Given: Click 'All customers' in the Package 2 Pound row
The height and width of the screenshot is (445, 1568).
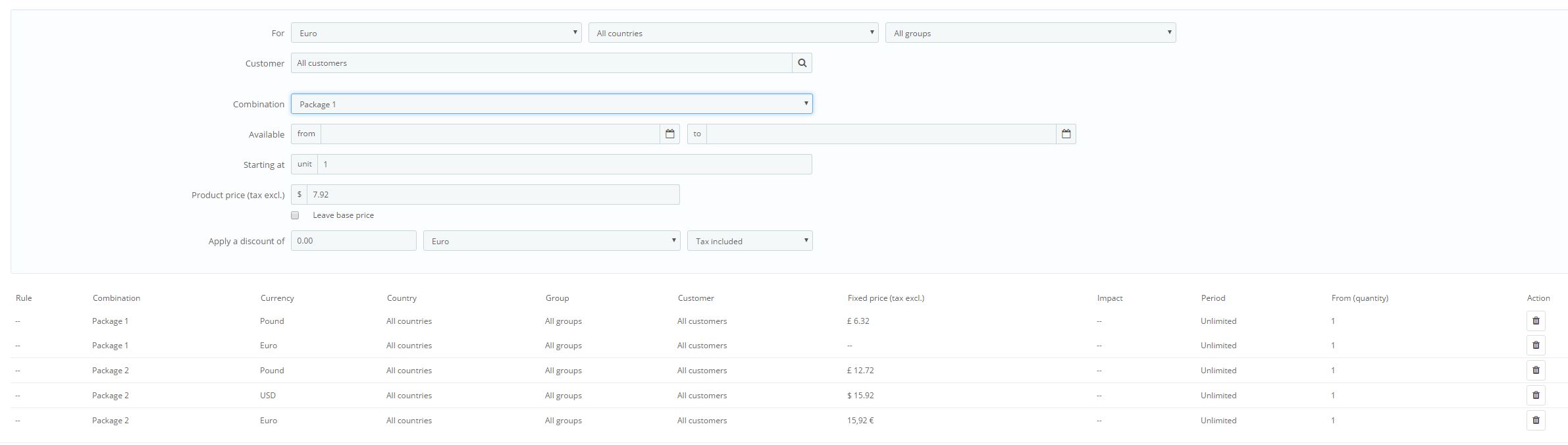Looking at the screenshot, I should point(702,371).
